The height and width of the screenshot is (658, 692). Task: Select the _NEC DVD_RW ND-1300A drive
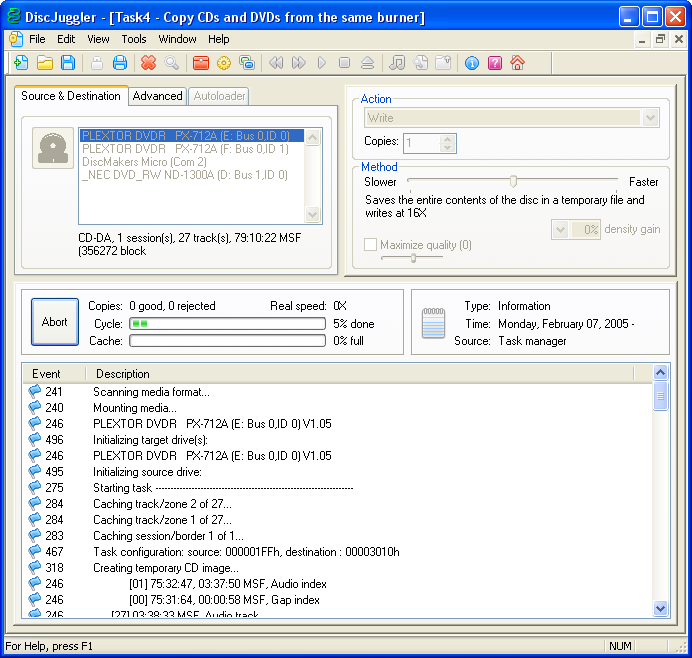click(185, 175)
